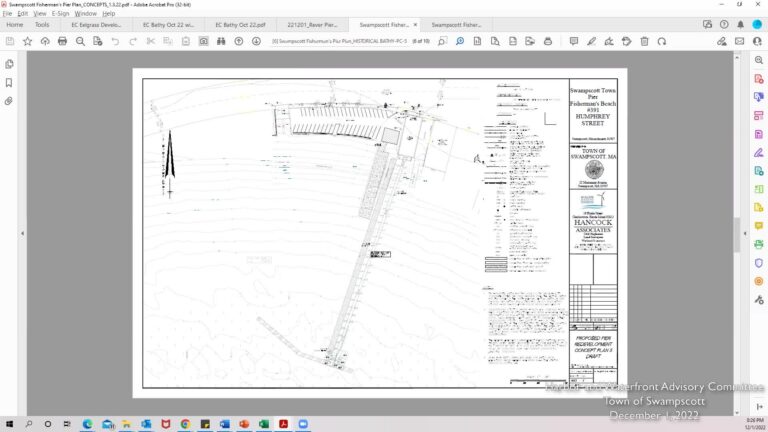
Task: Open the Attachments paperclip panel
Action: pyautogui.click(x=9, y=101)
